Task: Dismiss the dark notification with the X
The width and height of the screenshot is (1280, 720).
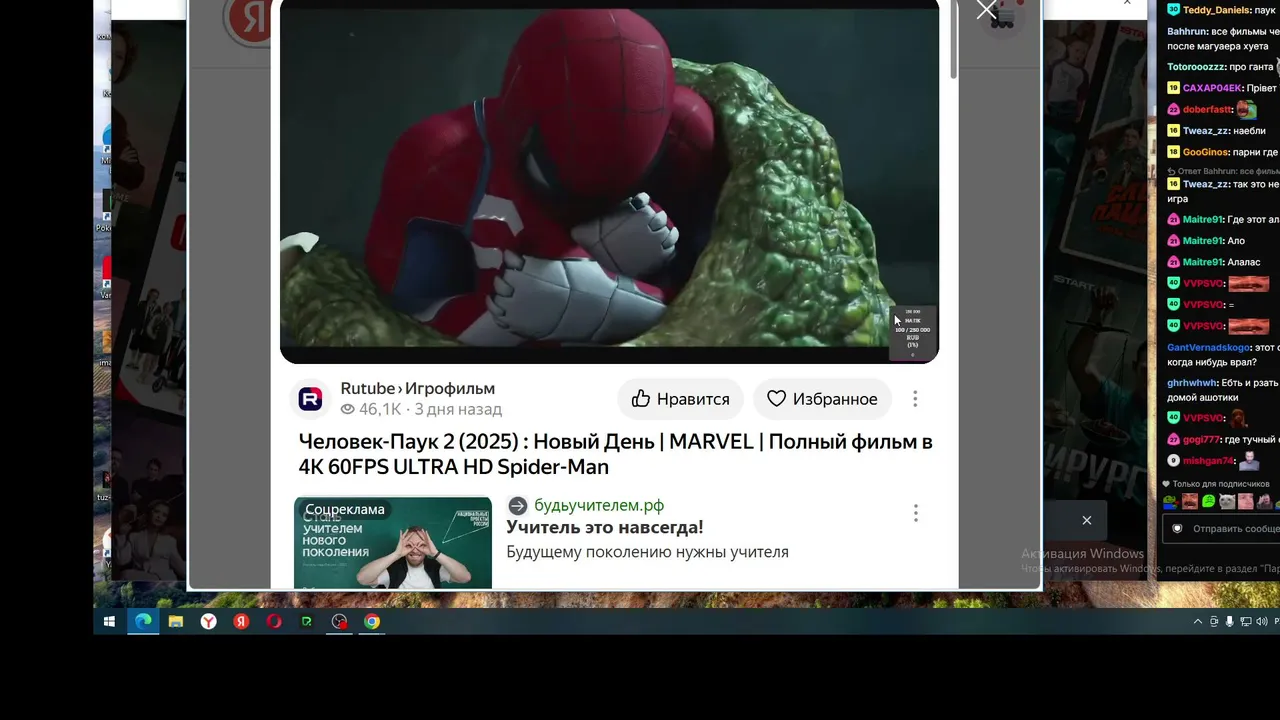Action: [1087, 520]
